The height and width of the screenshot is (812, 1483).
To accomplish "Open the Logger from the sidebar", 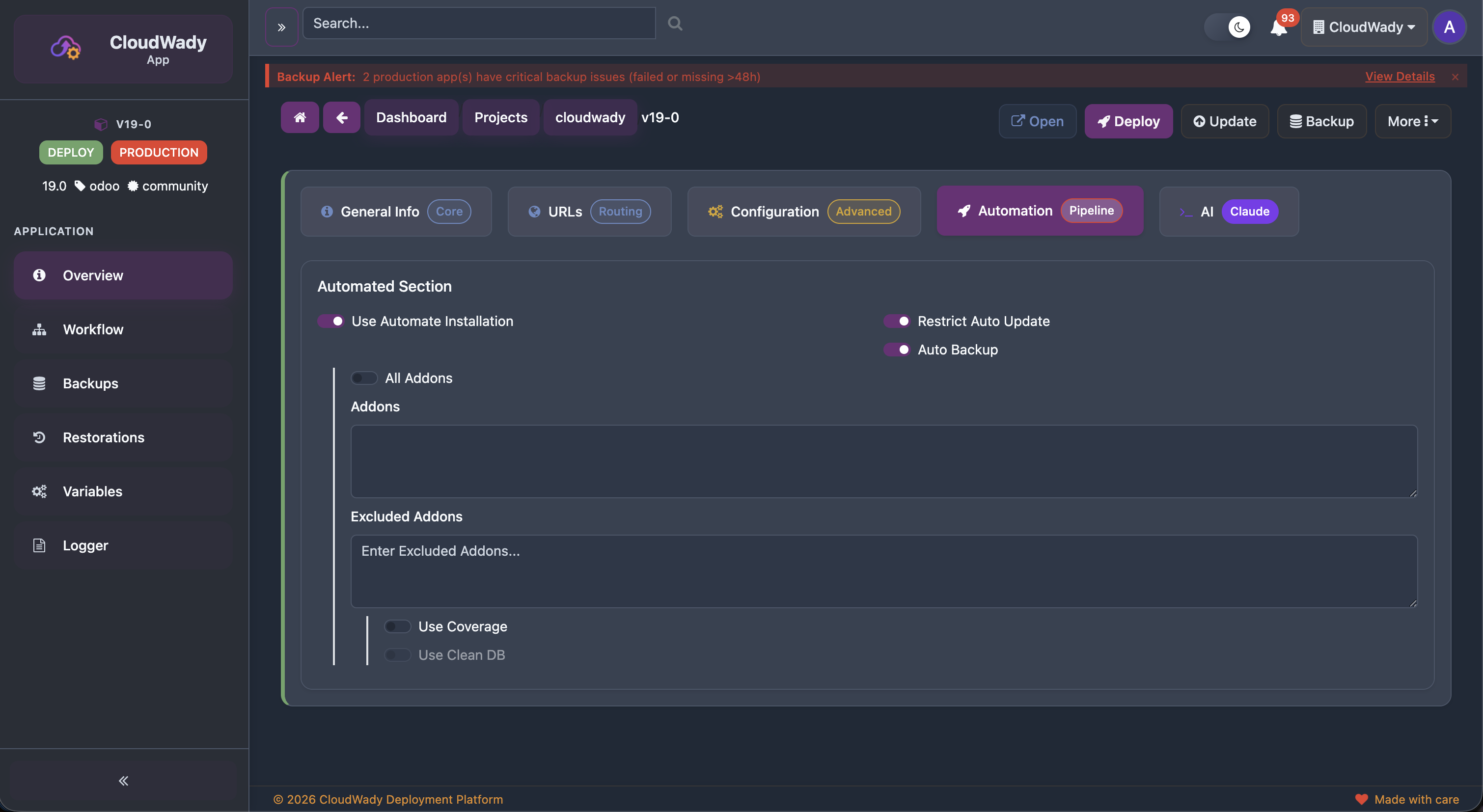I will click(85, 545).
